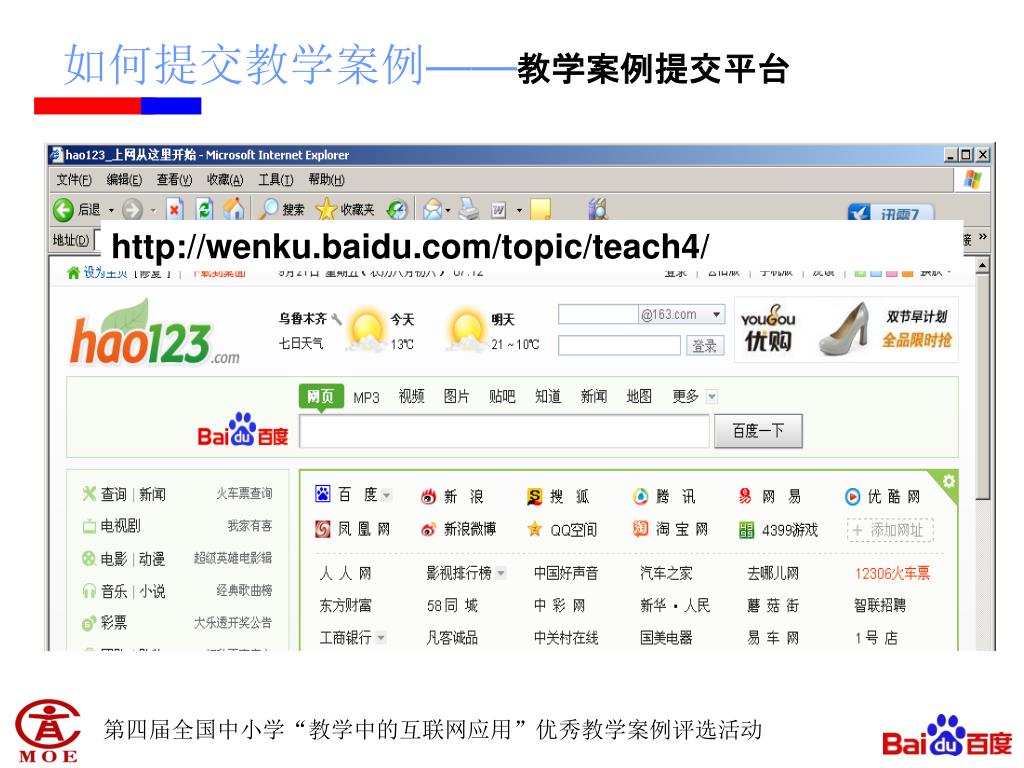Open the History toolbar icon

pyautogui.click(x=396, y=209)
